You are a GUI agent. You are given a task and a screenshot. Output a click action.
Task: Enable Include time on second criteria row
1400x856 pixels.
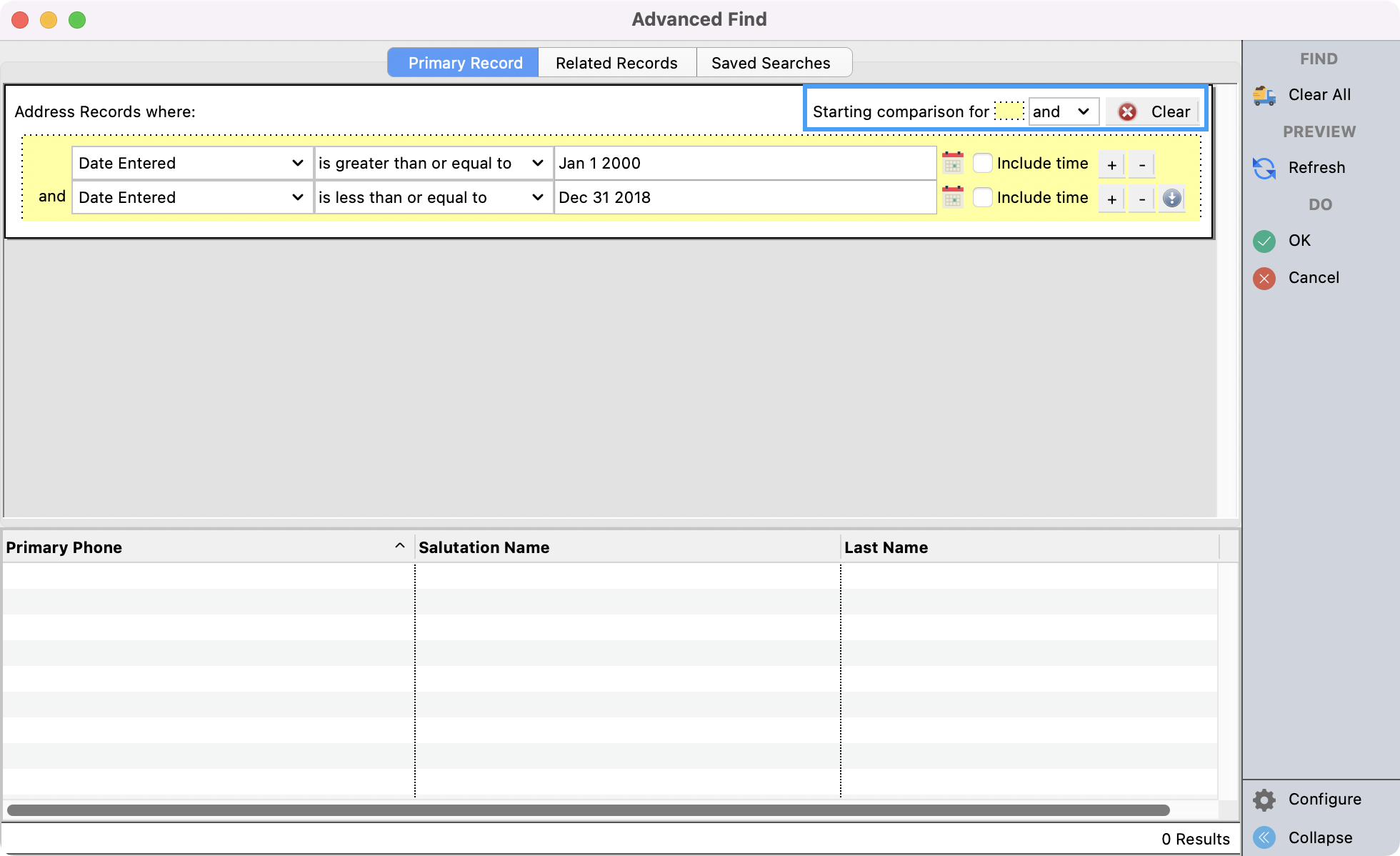point(983,197)
